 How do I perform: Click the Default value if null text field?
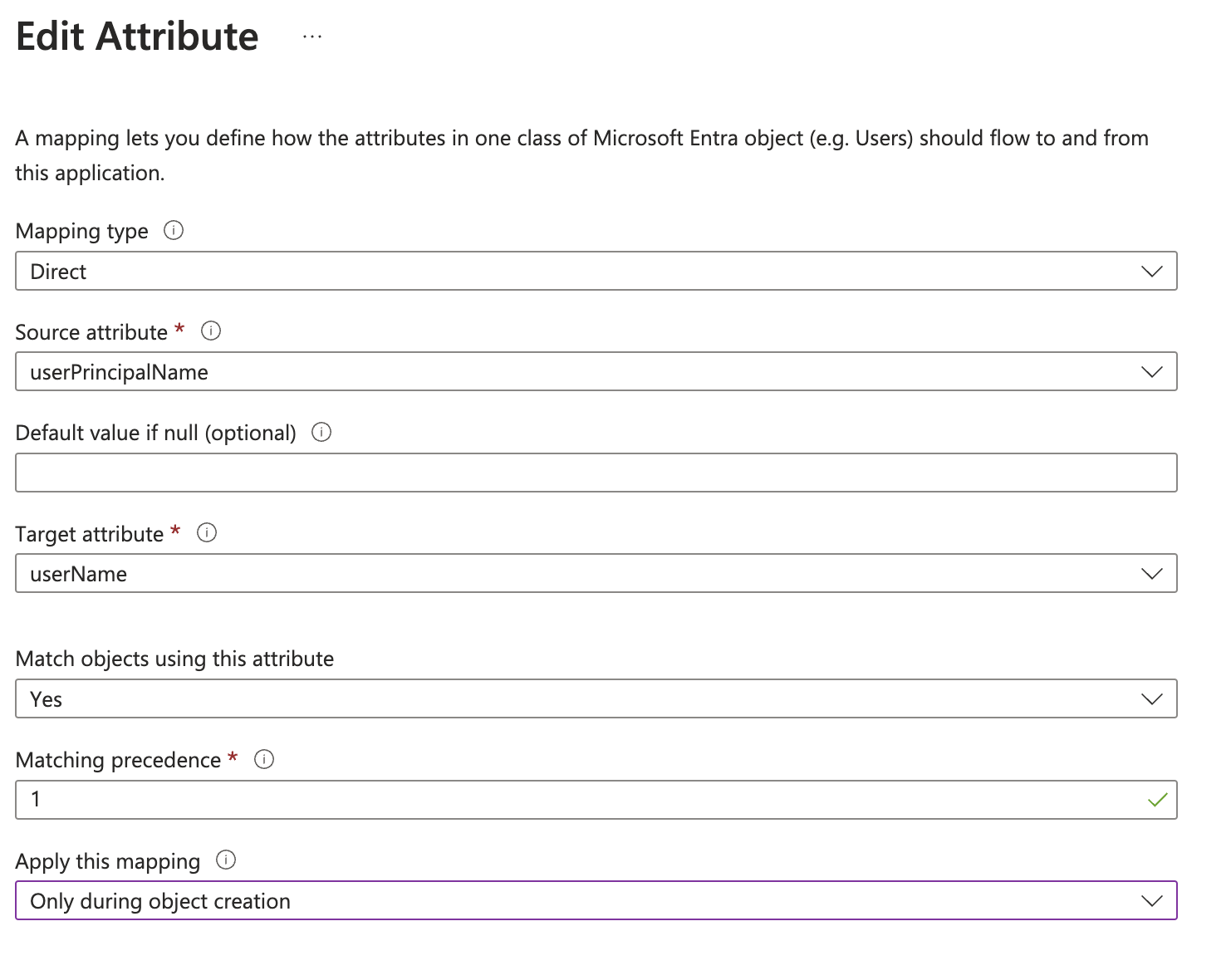coord(596,473)
